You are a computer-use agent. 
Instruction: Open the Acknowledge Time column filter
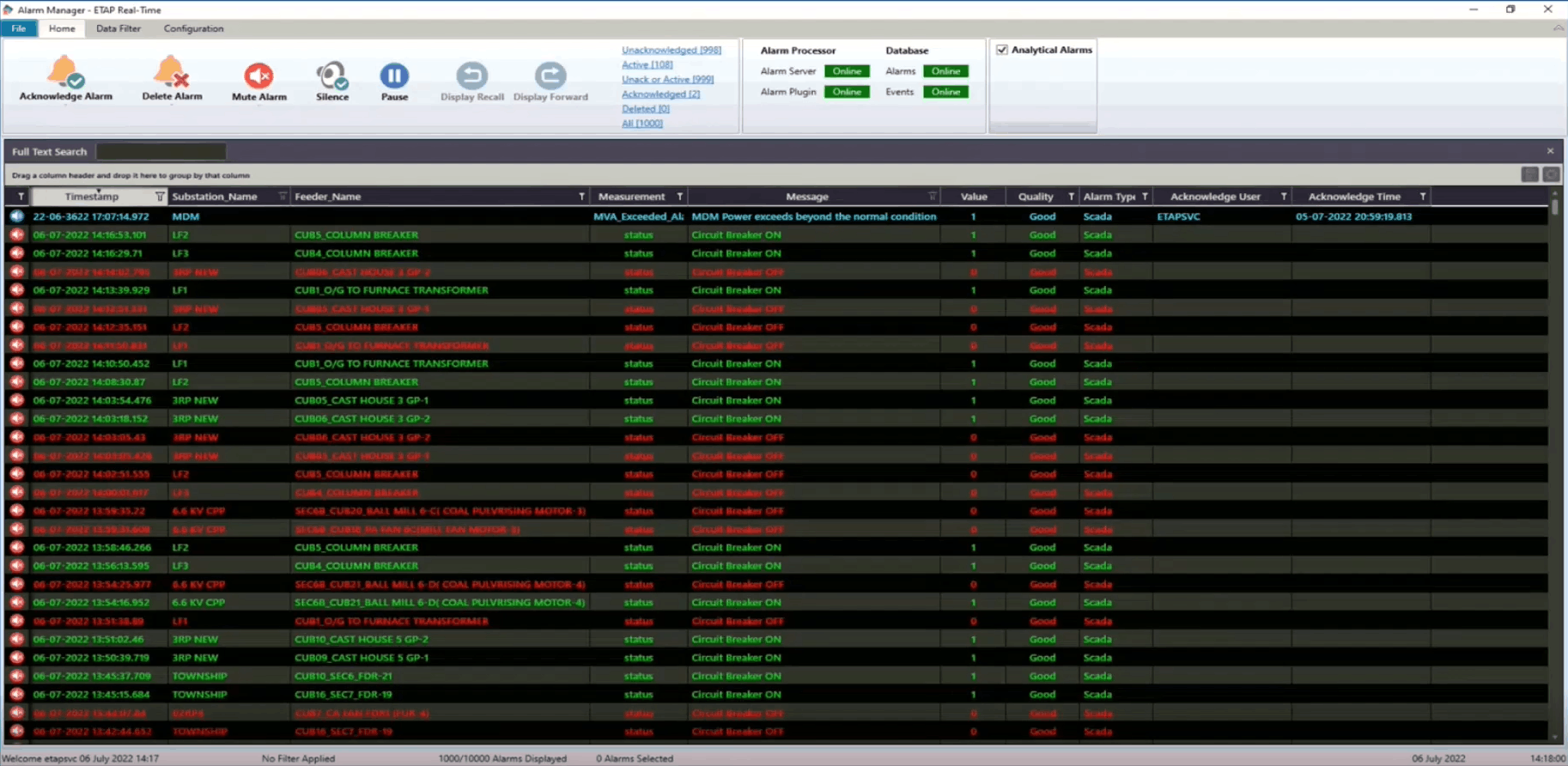coord(1423,197)
